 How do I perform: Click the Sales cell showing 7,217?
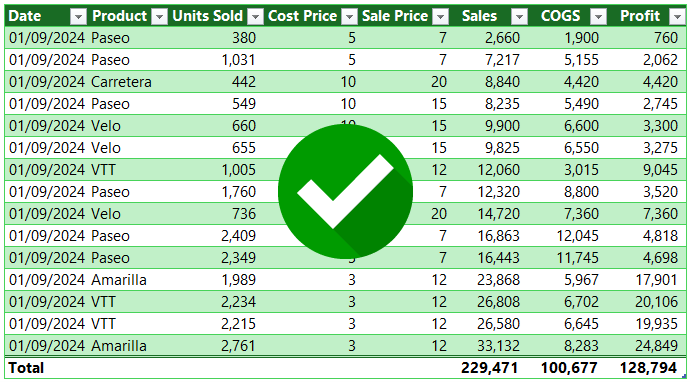pyautogui.click(x=502, y=60)
